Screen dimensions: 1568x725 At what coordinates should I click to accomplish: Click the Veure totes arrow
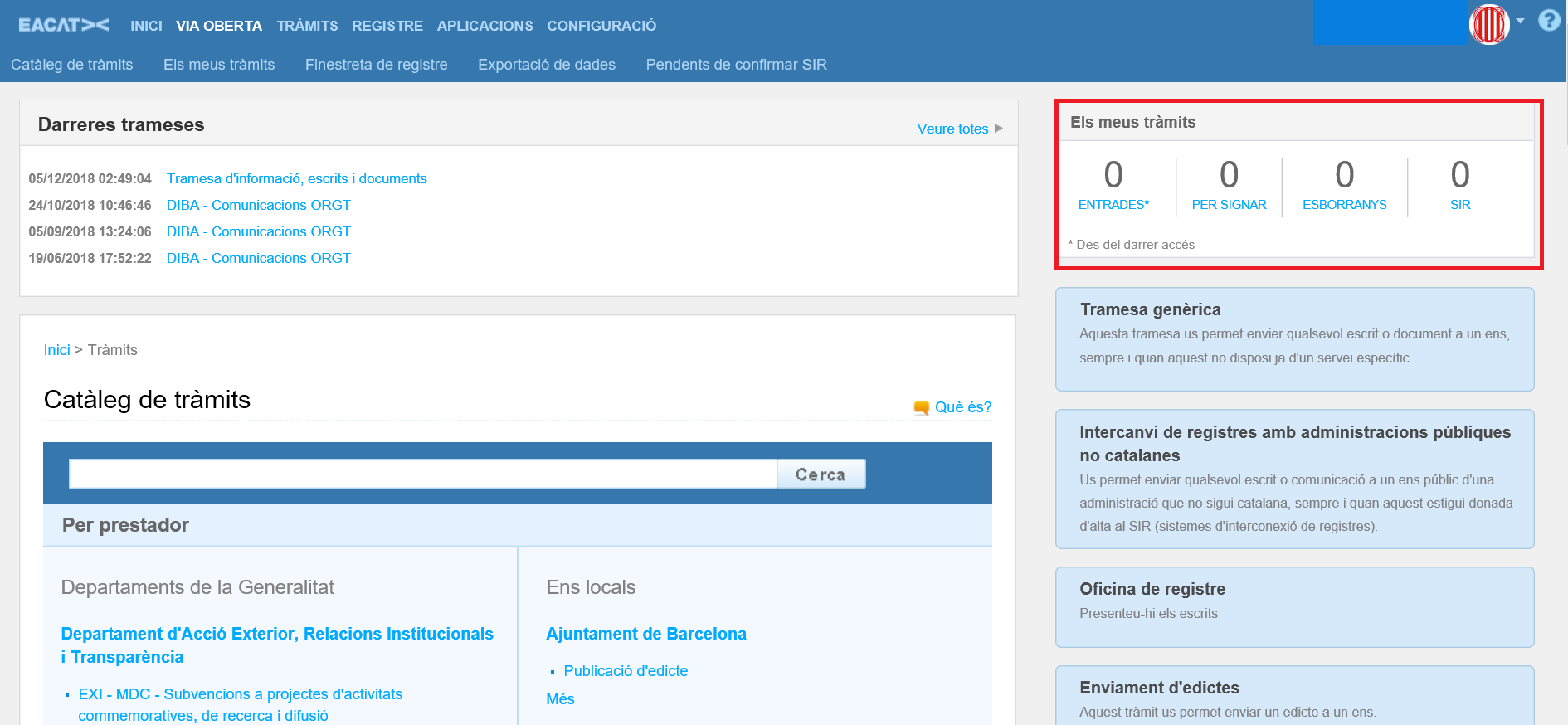coord(999,129)
